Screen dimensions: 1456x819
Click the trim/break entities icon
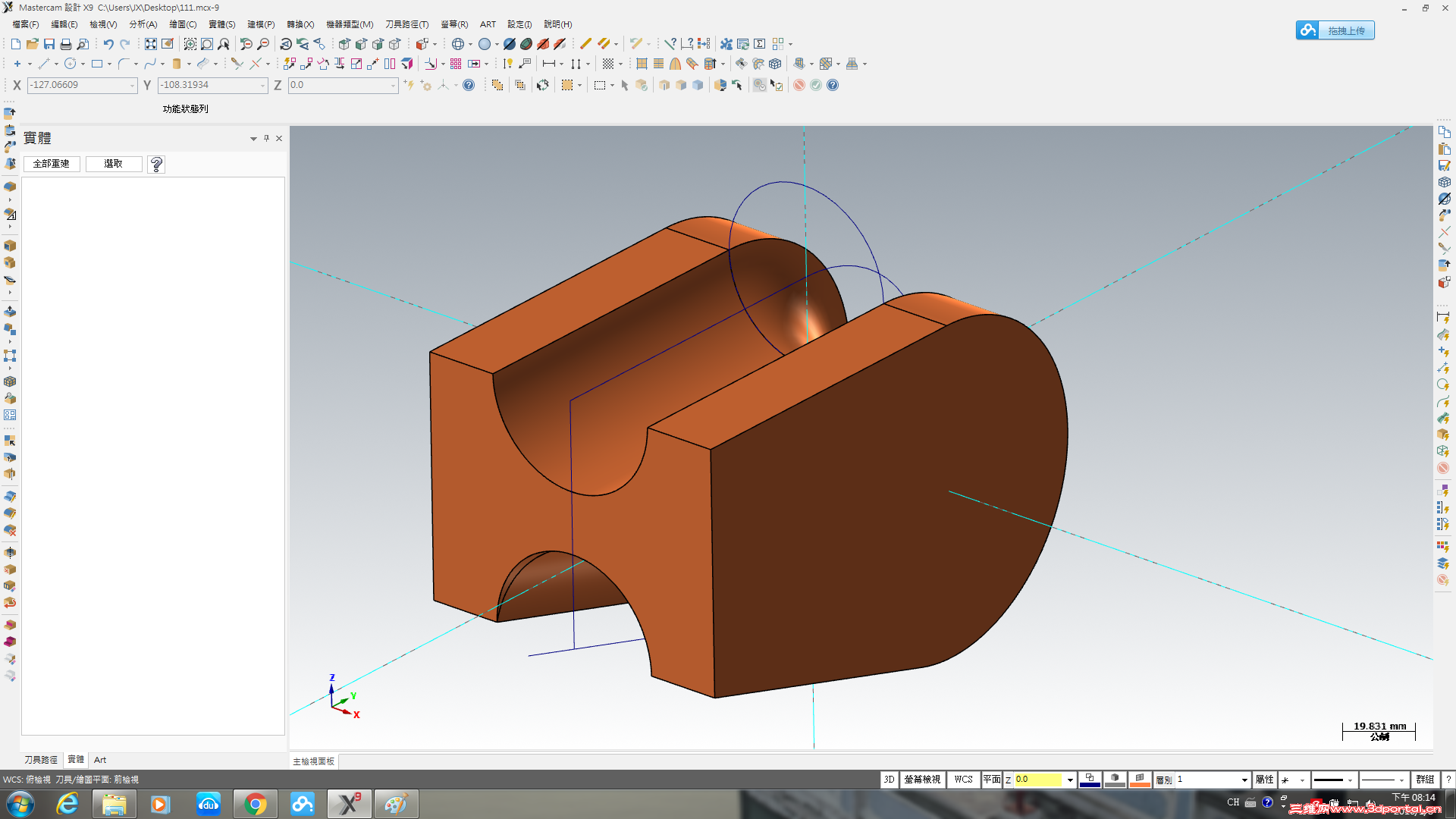237,64
